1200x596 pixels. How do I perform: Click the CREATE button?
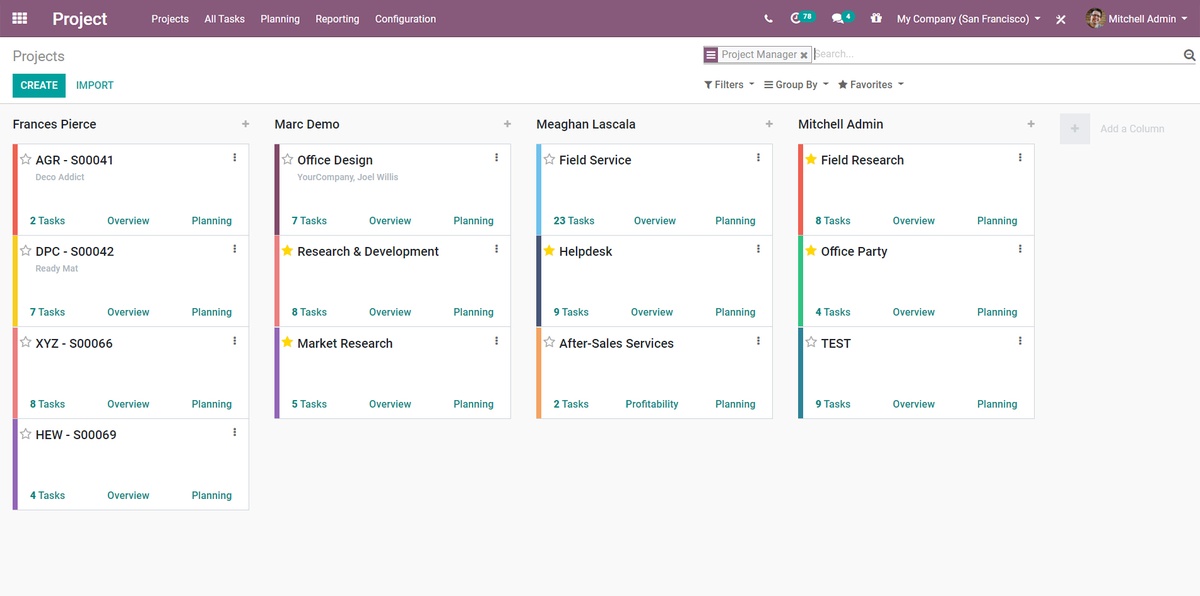tap(38, 85)
